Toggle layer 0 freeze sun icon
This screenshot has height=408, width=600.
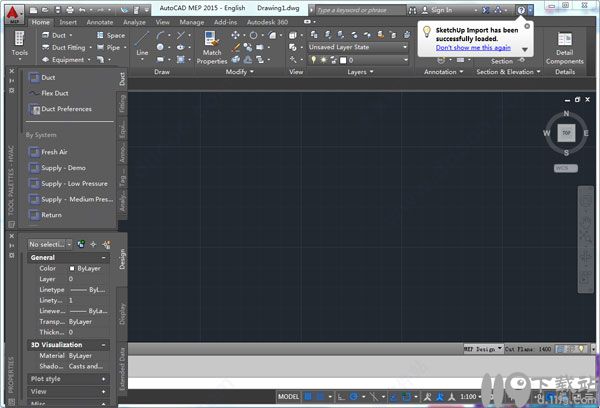323,60
